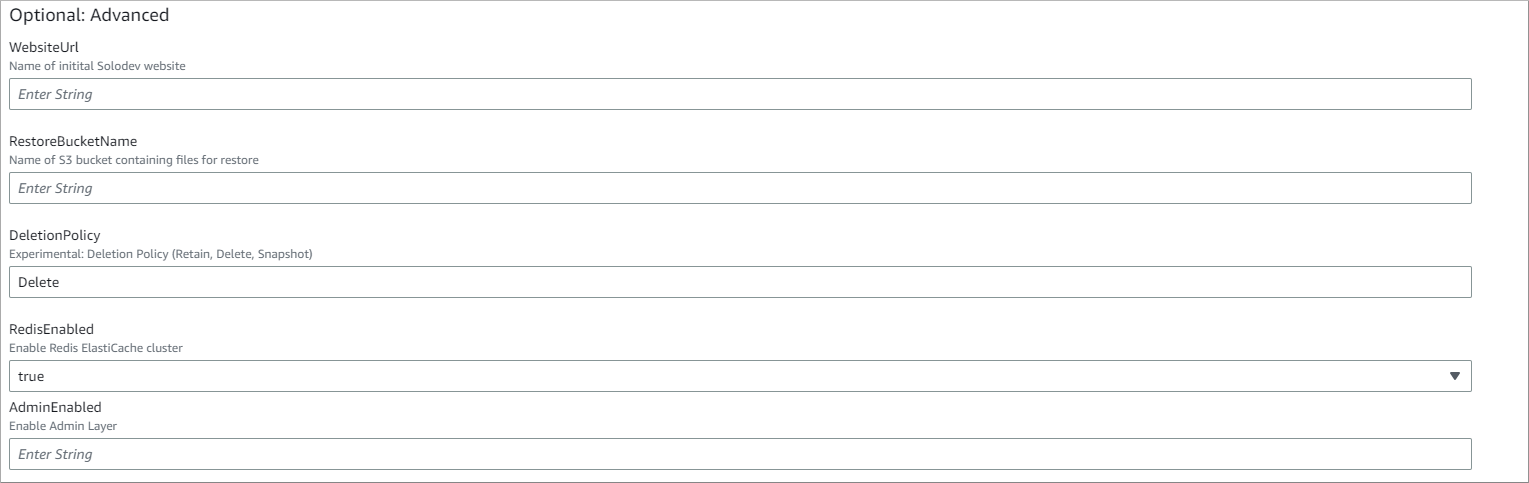Click the S3 bucket restore description text

pos(134,160)
